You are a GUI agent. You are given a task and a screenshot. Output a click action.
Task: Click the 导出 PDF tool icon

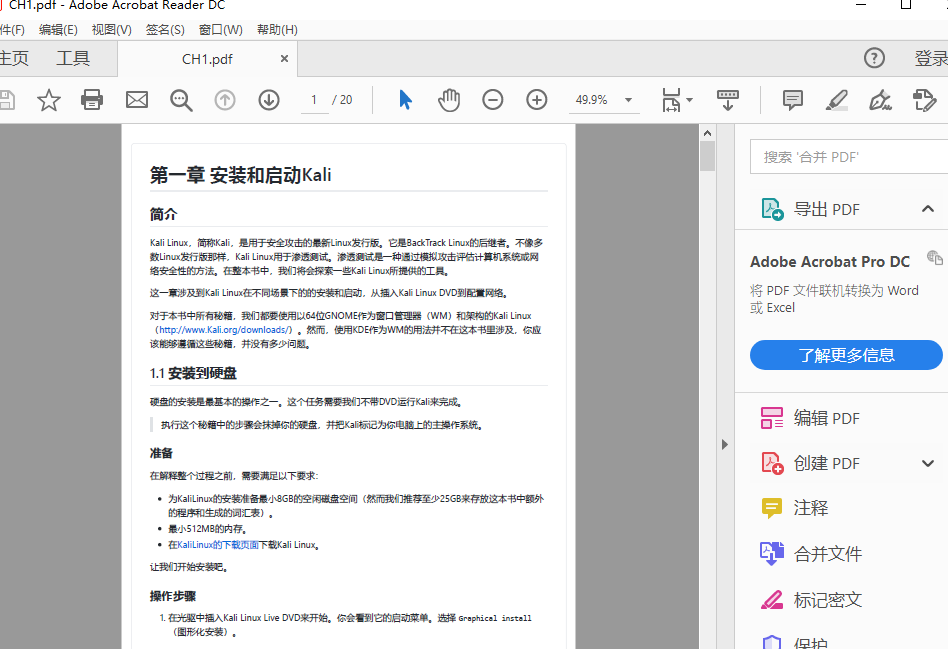772,209
